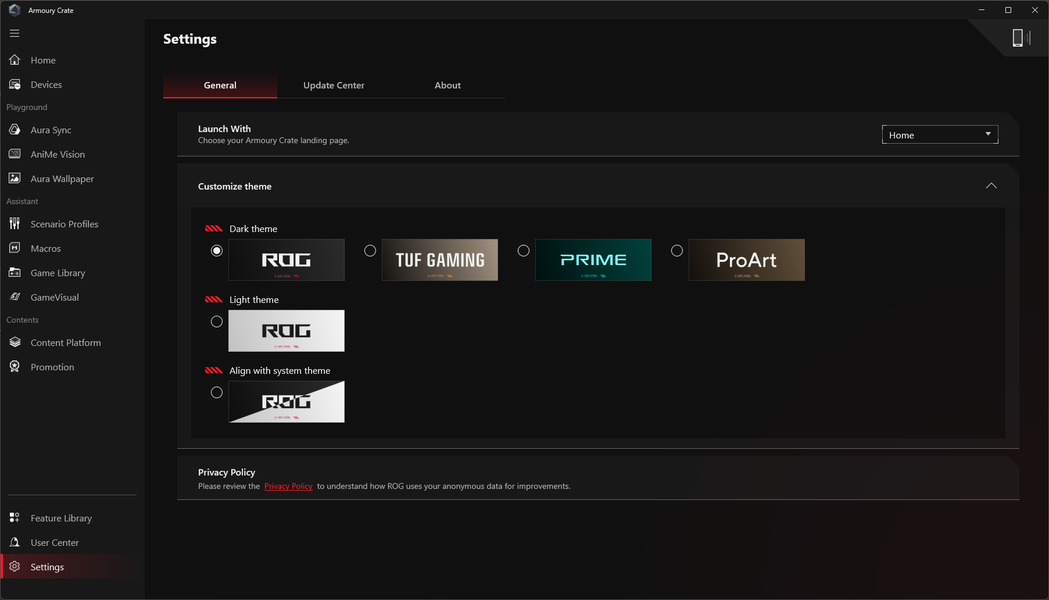
Task: Switch to the Update Center tab
Action: click(x=334, y=85)
